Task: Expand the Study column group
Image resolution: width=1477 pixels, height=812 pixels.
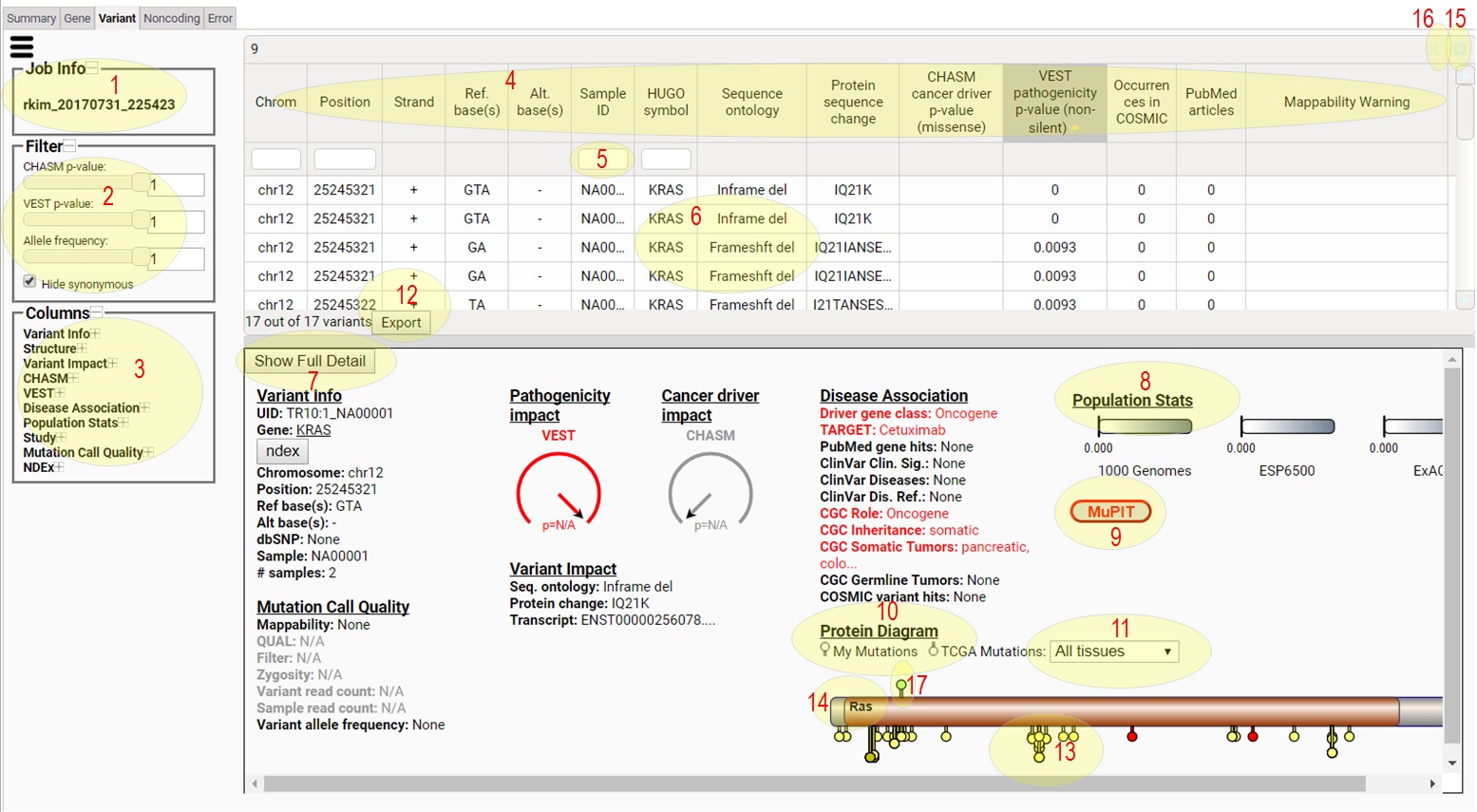Action: point(62,437)
